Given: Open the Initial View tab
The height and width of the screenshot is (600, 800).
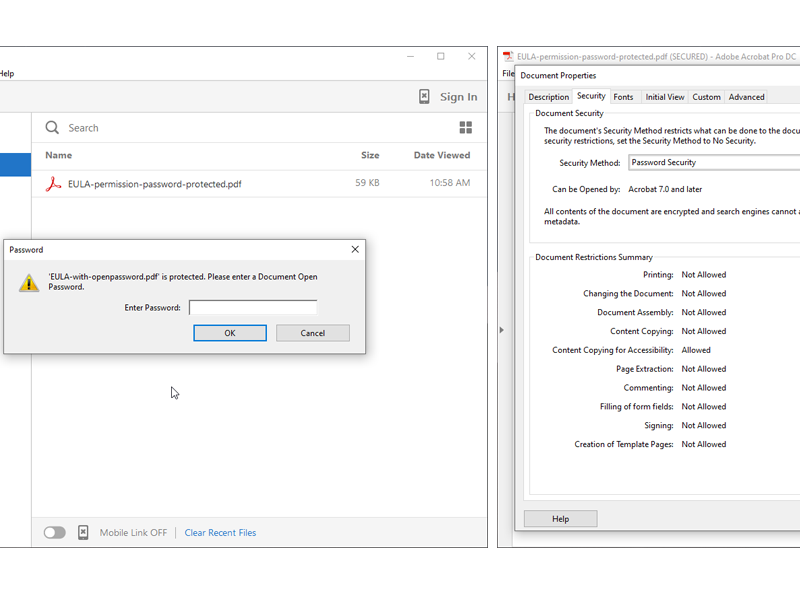Looking at the screenshot, I should click(664, 97).
